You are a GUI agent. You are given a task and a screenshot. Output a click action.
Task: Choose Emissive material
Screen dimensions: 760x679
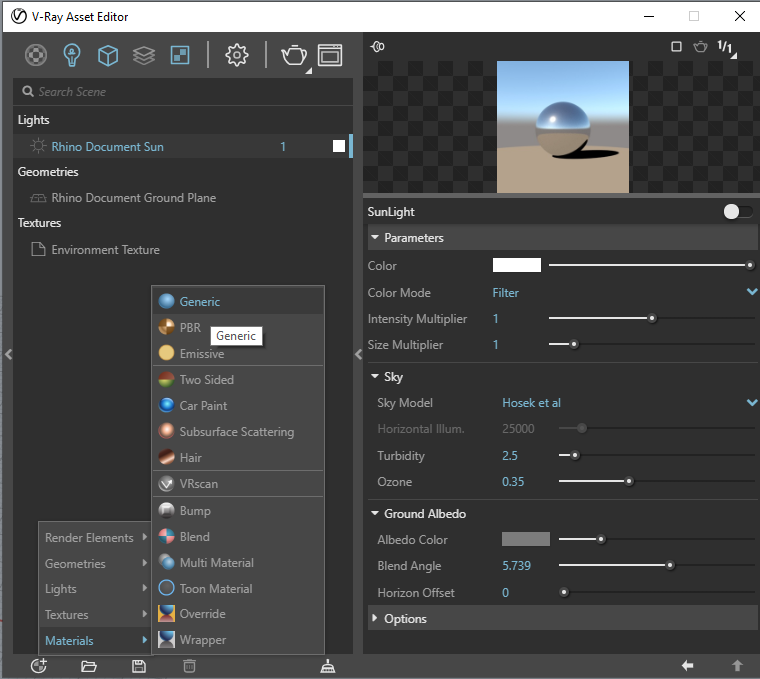tap(238, 353)
